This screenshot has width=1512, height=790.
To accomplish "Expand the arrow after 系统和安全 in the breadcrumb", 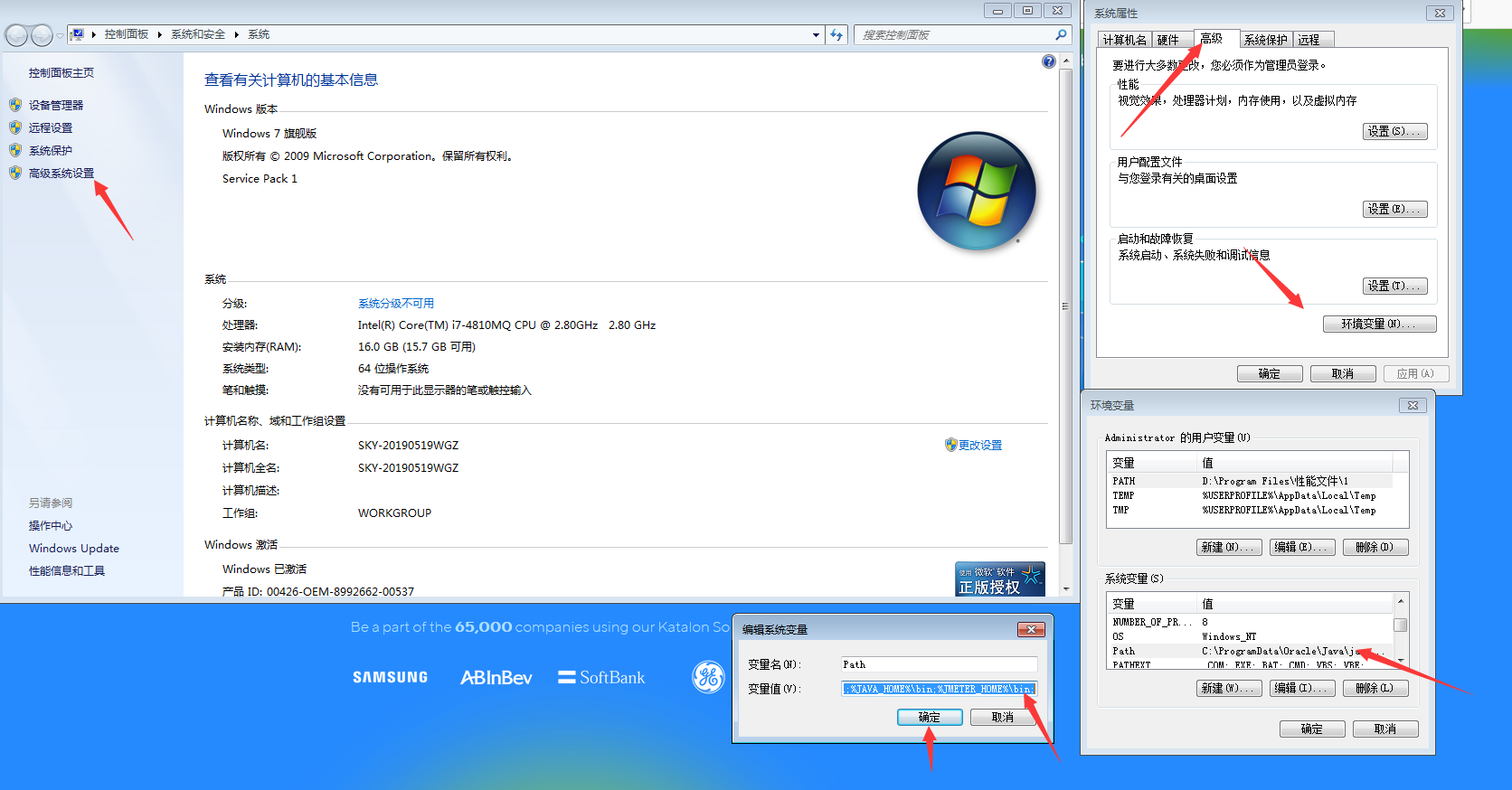I will (x=237, y=34).
